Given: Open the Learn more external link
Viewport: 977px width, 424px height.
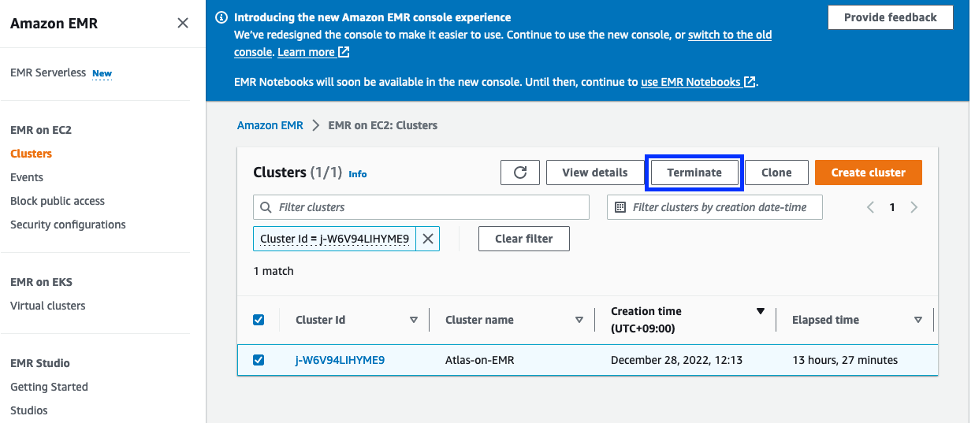Looking at the screenshot, I should point(313,52).
